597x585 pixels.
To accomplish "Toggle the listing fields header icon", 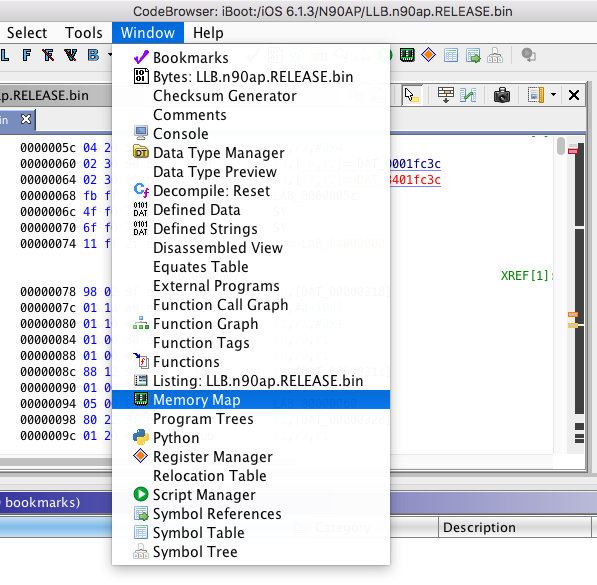I will point(445,95).
